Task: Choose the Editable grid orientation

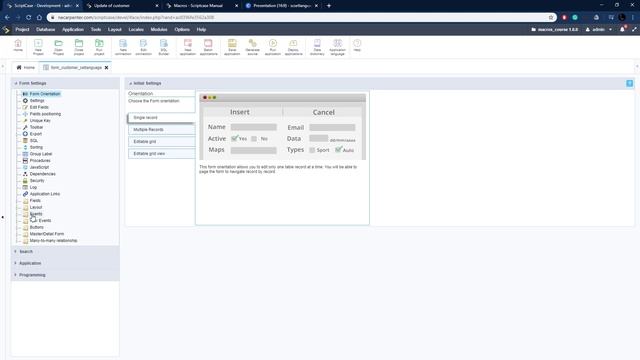Action: coord(162,142)
